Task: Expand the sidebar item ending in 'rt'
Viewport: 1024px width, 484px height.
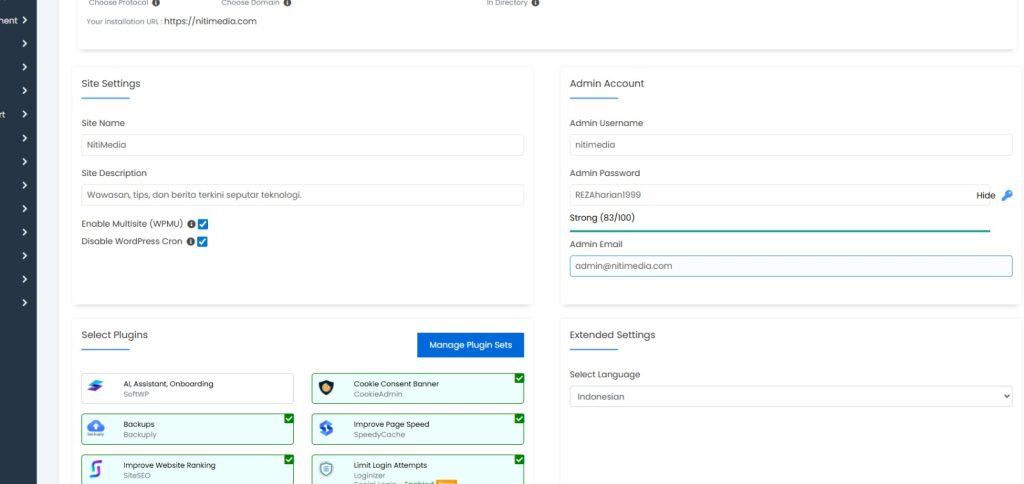Action: pyautogui.click(x=23, y=114)
